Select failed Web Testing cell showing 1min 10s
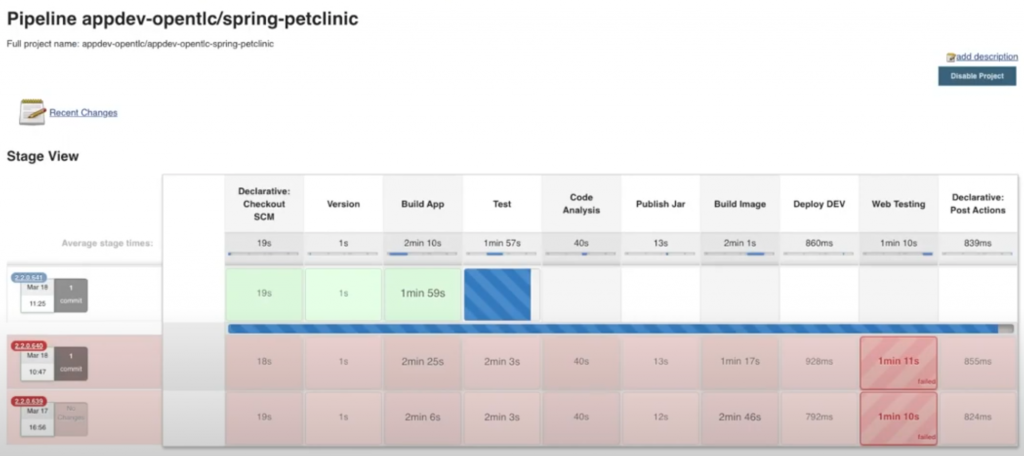This screenshot has height=456, width=1024. [898, 417]
